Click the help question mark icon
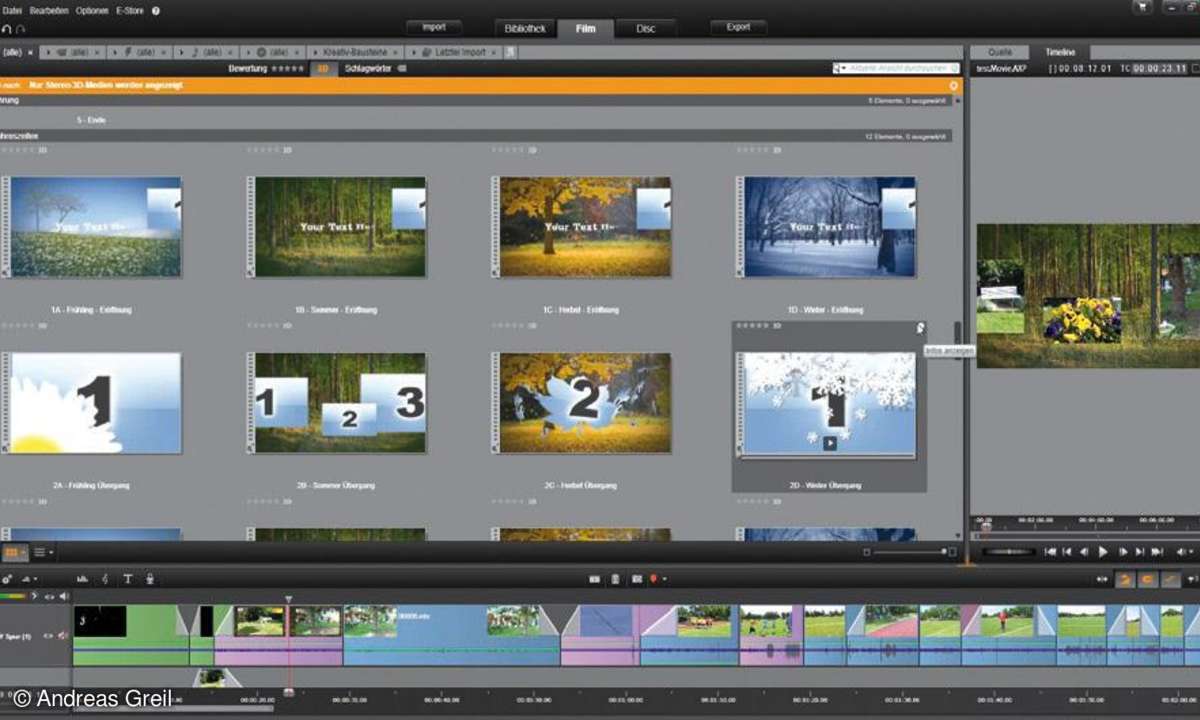Image resolution: width=1200 pixels, height=720 pixels. pos(156,10)
